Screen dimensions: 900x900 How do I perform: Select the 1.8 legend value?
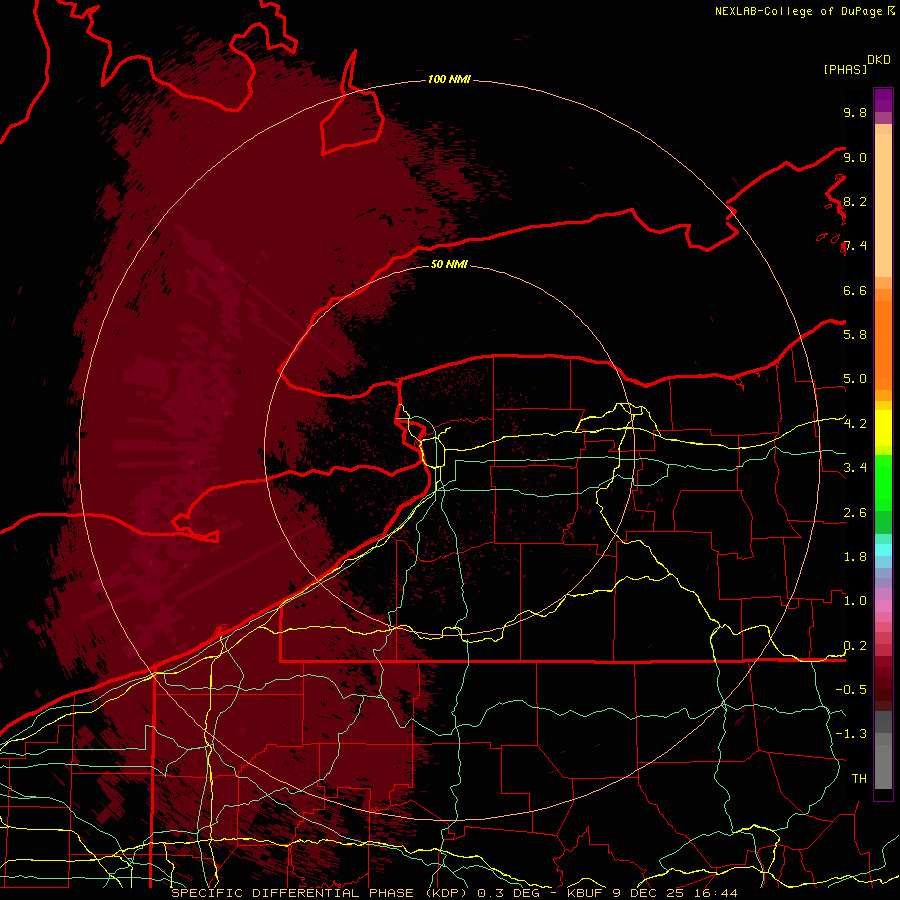pyautogui.click(x=855, y=557)
